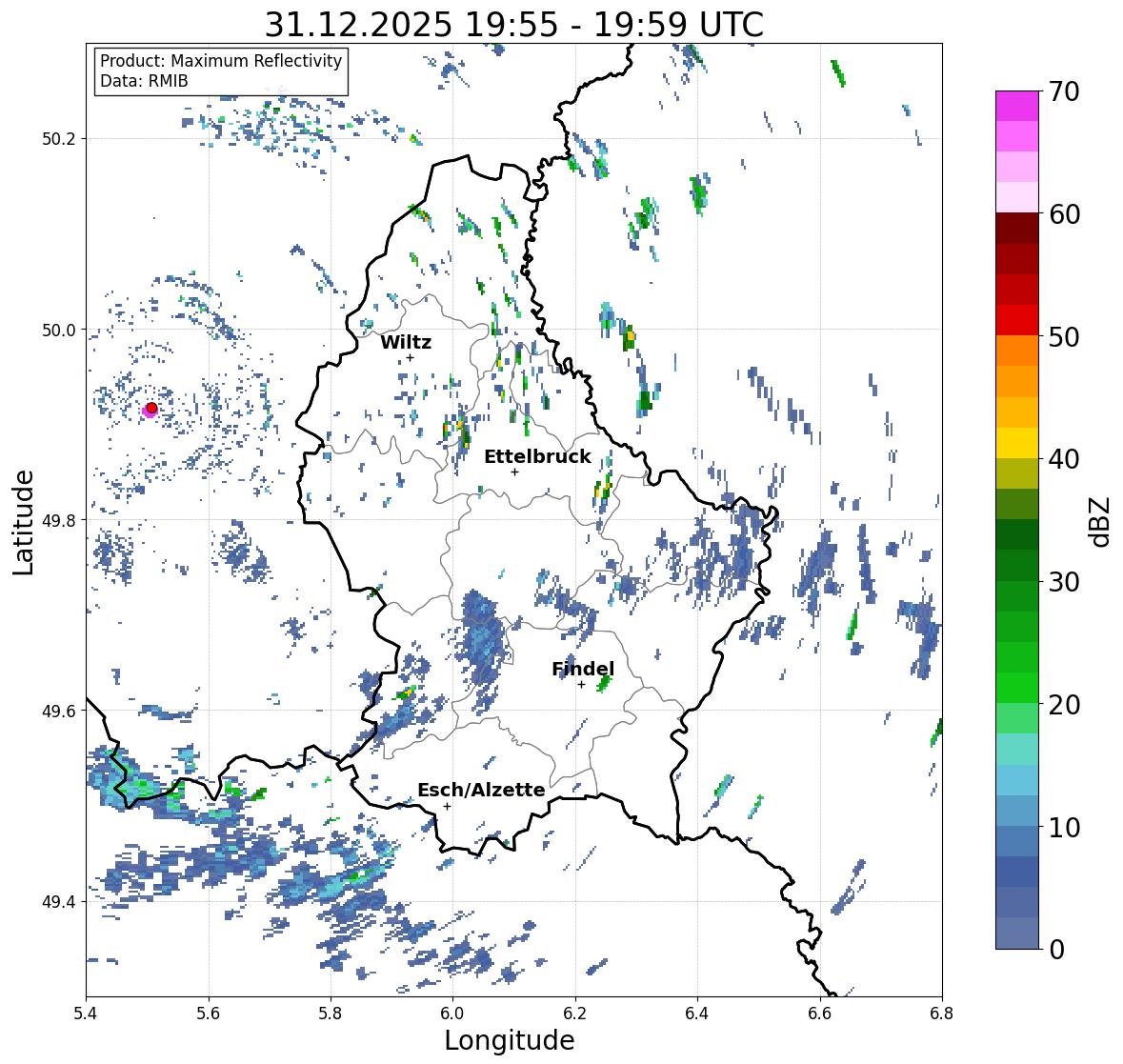Click the cross marker below the Wiltz label
This screenshot has width=1123, height=1064.
click(x=410, y=357)
